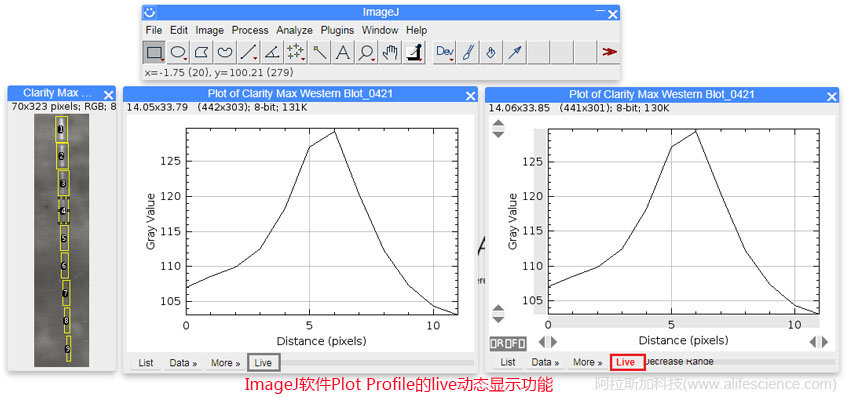Click the down arrow at top of Y axis
Viewport: 846px width, 398px height.
[x=498, y=134]
